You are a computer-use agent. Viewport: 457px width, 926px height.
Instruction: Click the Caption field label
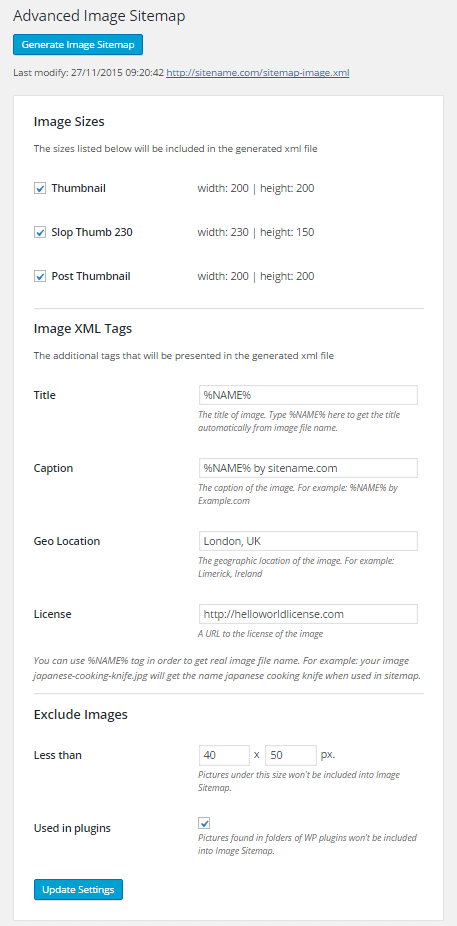pos(53,468)
